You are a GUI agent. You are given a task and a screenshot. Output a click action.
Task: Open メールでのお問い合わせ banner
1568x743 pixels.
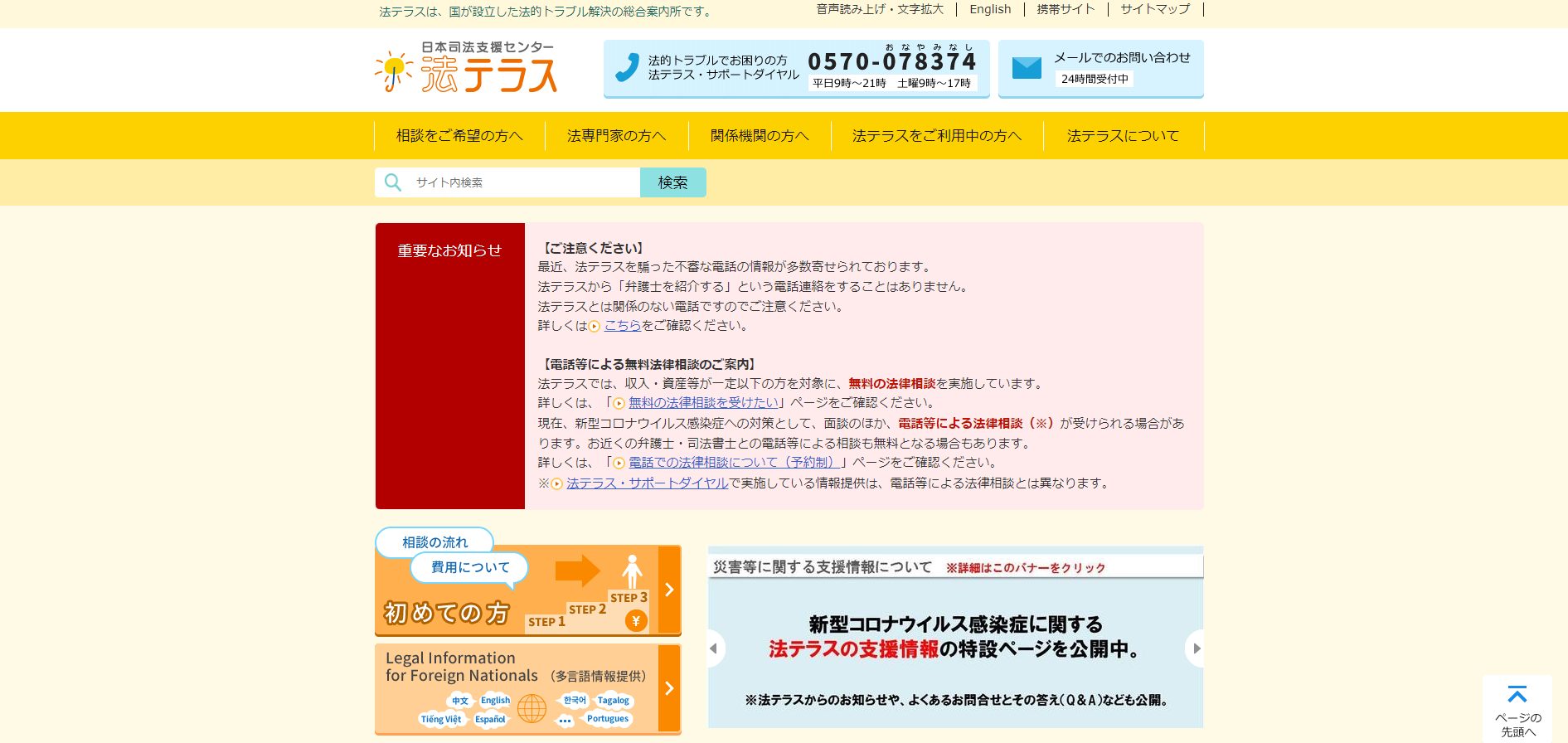pyautogui.click(x=1100, y=69)
